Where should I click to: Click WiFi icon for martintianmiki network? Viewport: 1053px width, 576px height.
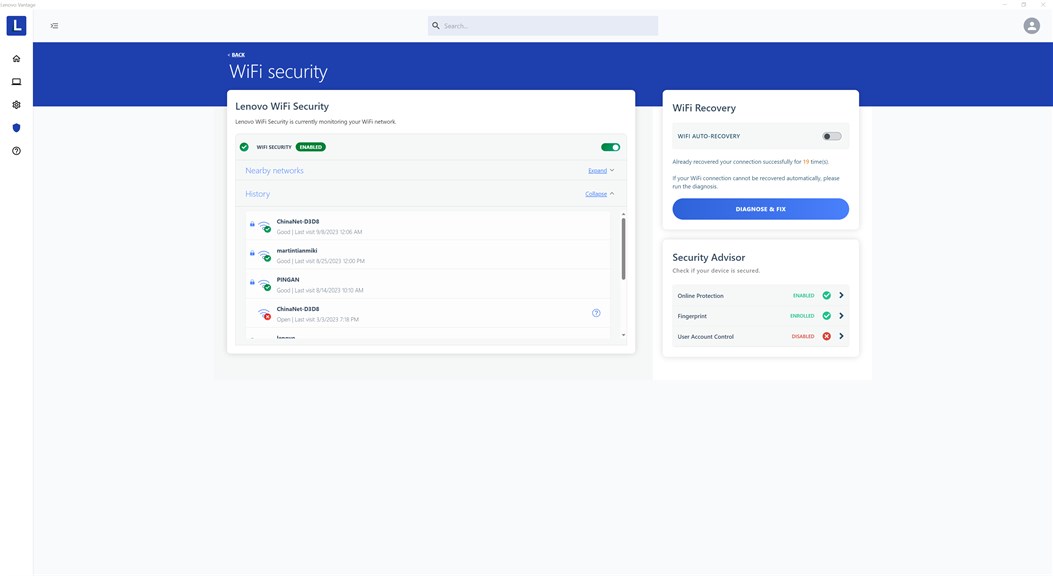[x=265, y=255]
